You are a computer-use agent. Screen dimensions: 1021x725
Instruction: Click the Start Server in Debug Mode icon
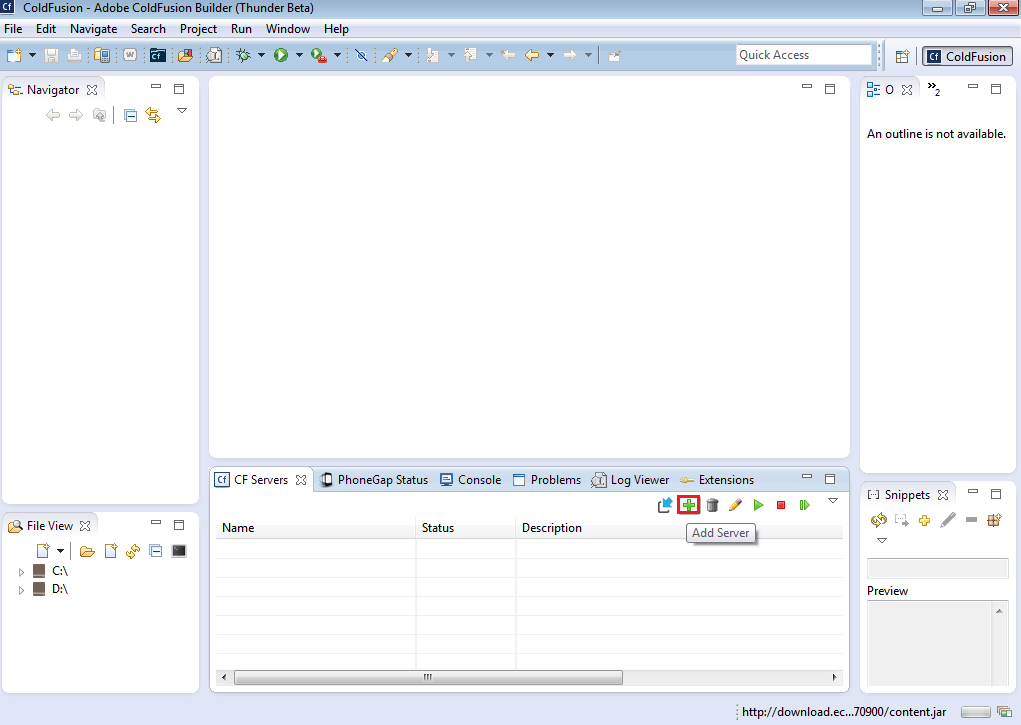805,505
